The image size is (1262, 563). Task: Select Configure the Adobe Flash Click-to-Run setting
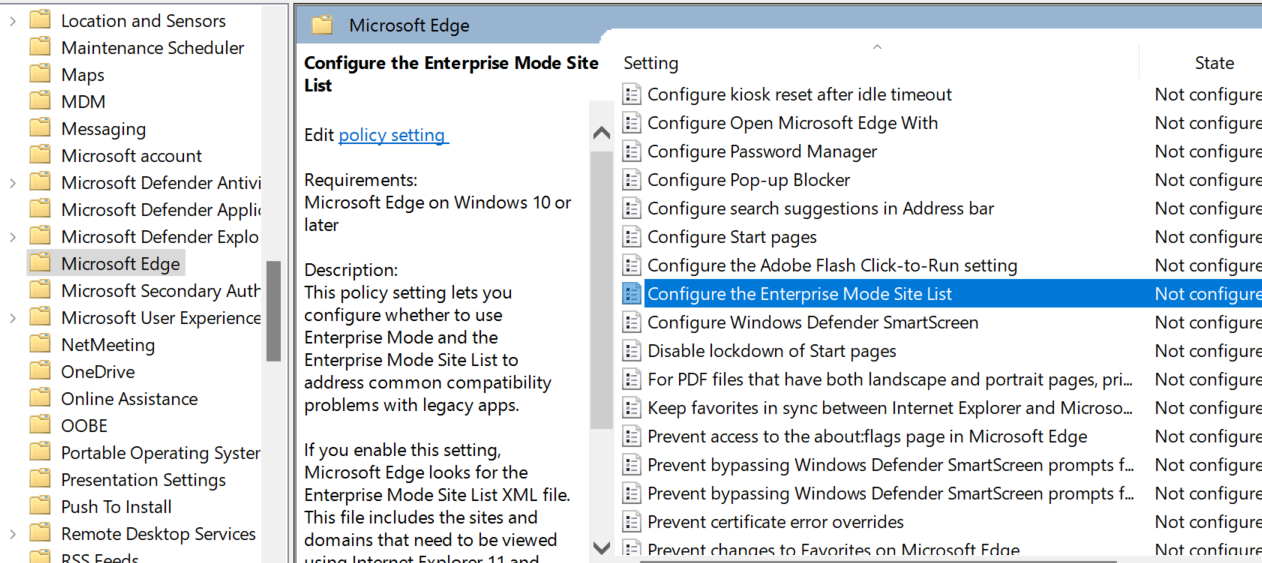[832, 266]
